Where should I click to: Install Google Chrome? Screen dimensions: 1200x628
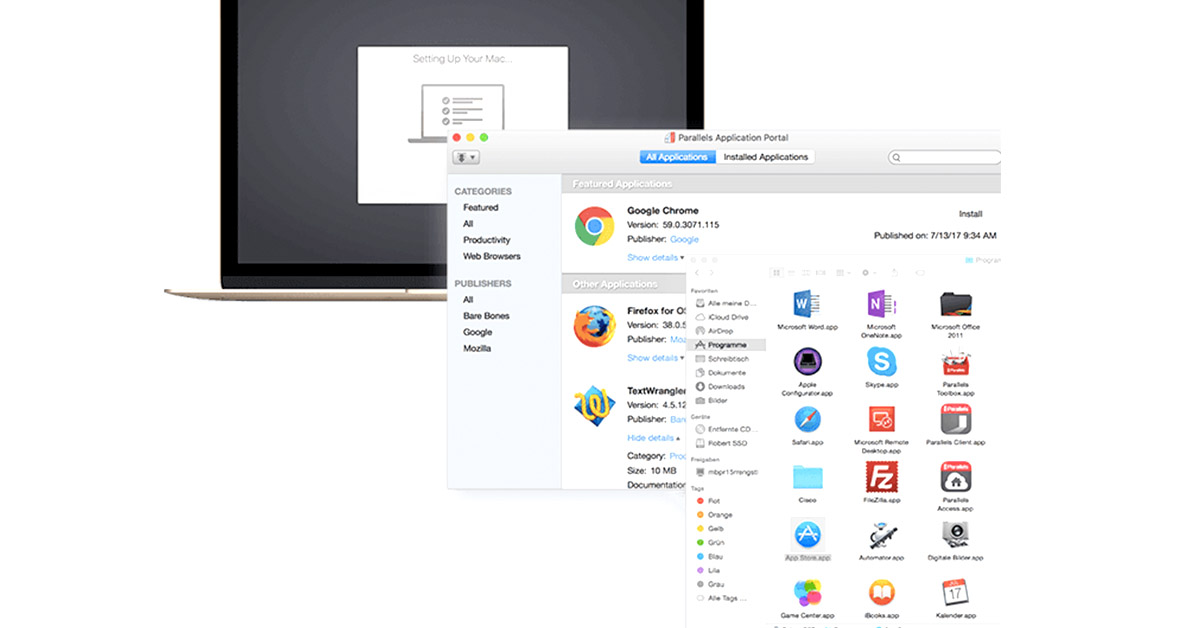pyautogui.click(x=971, y=214)
